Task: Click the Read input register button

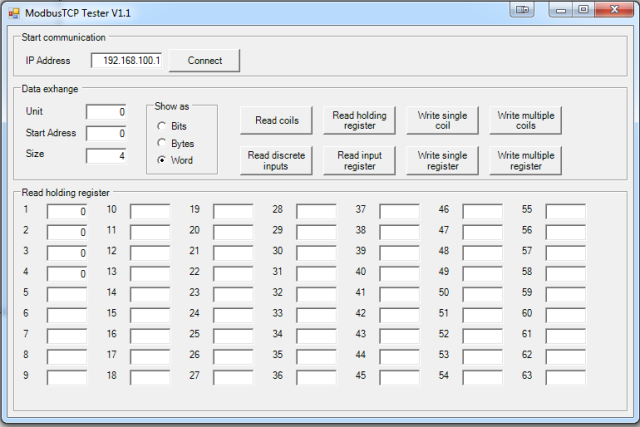Action: [x=359, y=160]
